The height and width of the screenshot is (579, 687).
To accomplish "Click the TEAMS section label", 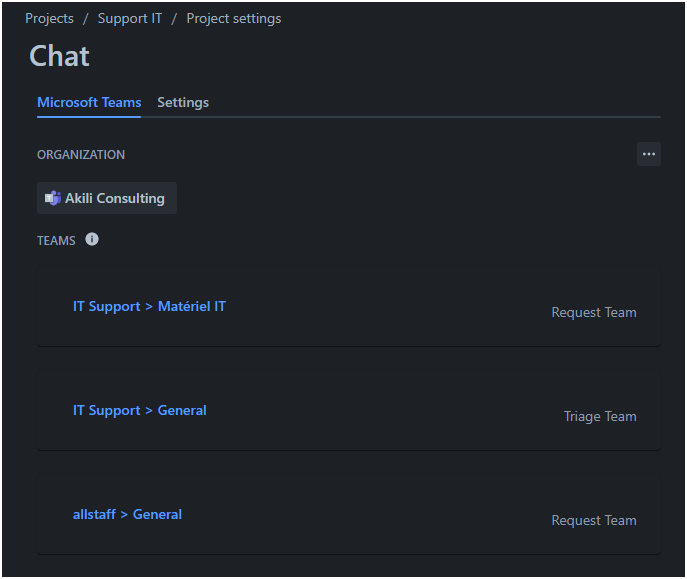I will click(56, 240).
